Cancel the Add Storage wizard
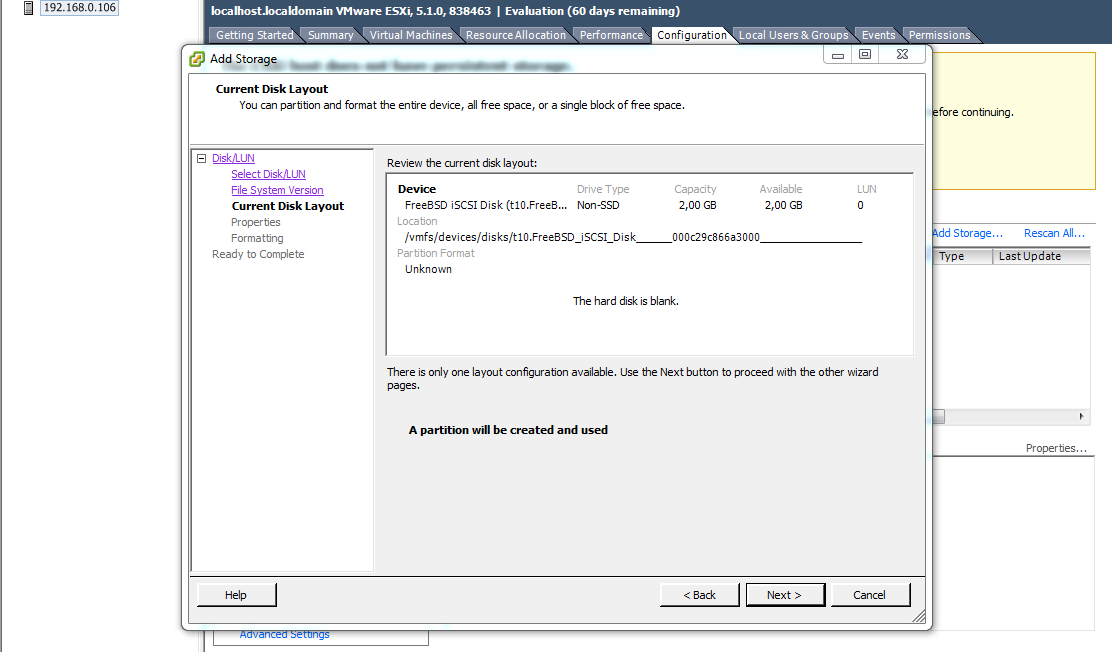Screen dimensions: 1112x652 pyautogui.click(x=869, y=595)
